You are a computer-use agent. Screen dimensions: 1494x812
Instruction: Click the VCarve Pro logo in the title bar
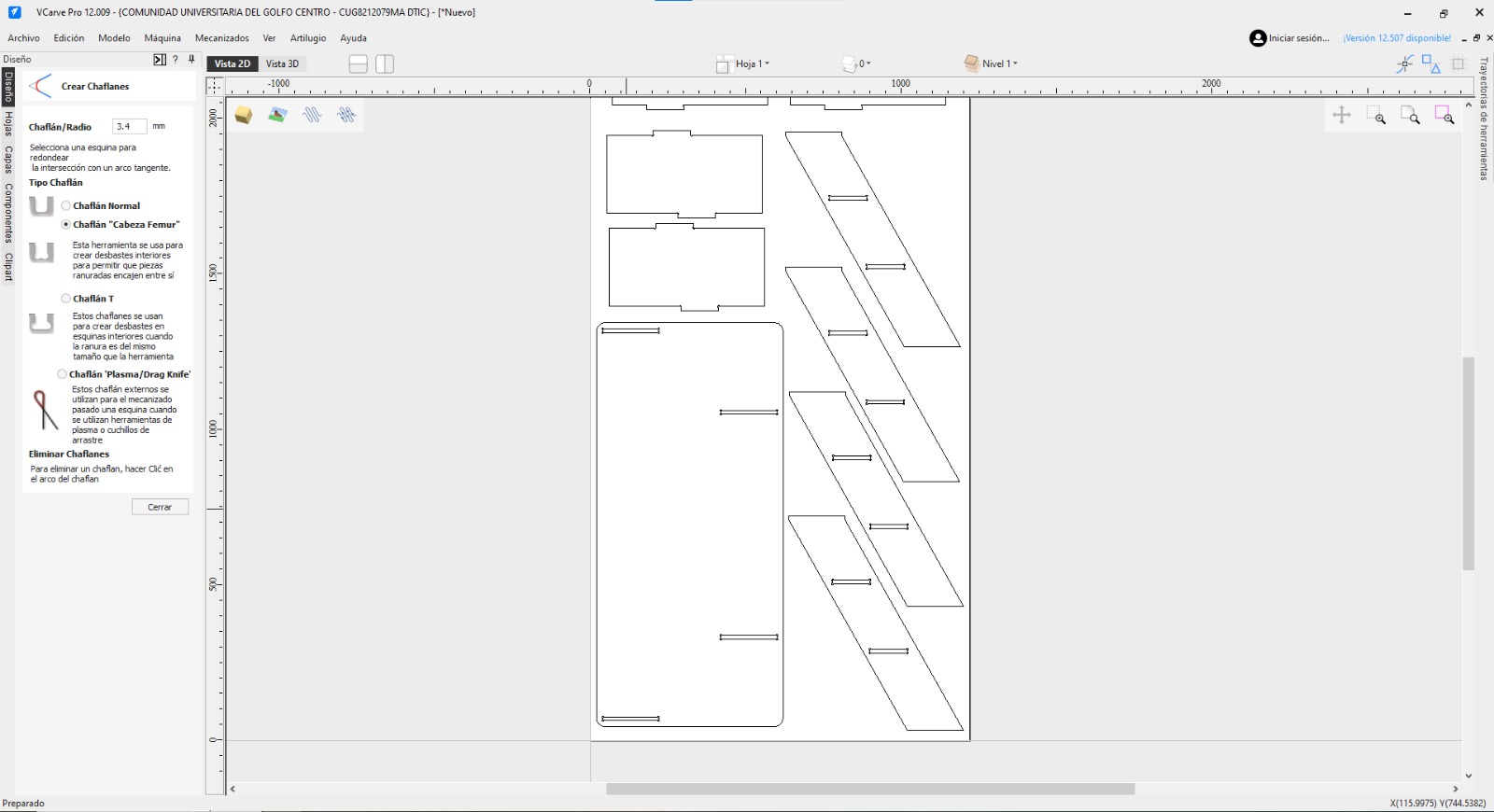(15, 12)
